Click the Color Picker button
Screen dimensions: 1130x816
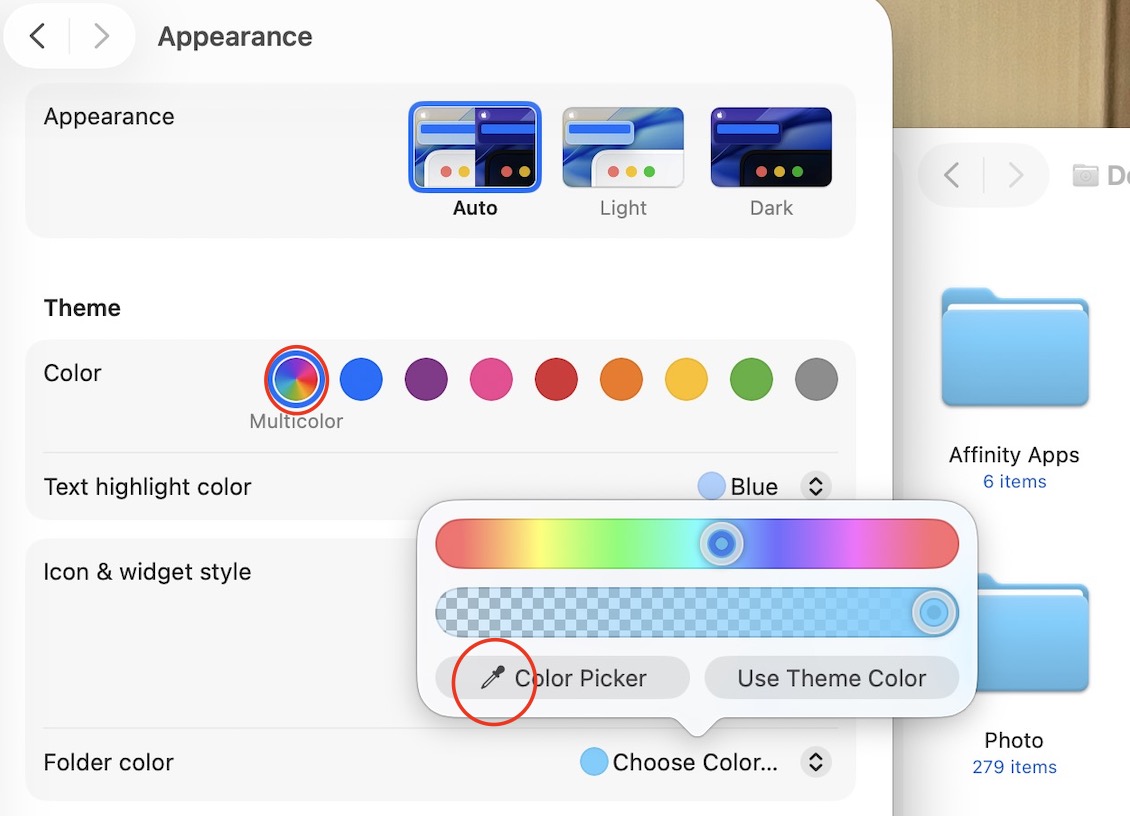(562, 678)
